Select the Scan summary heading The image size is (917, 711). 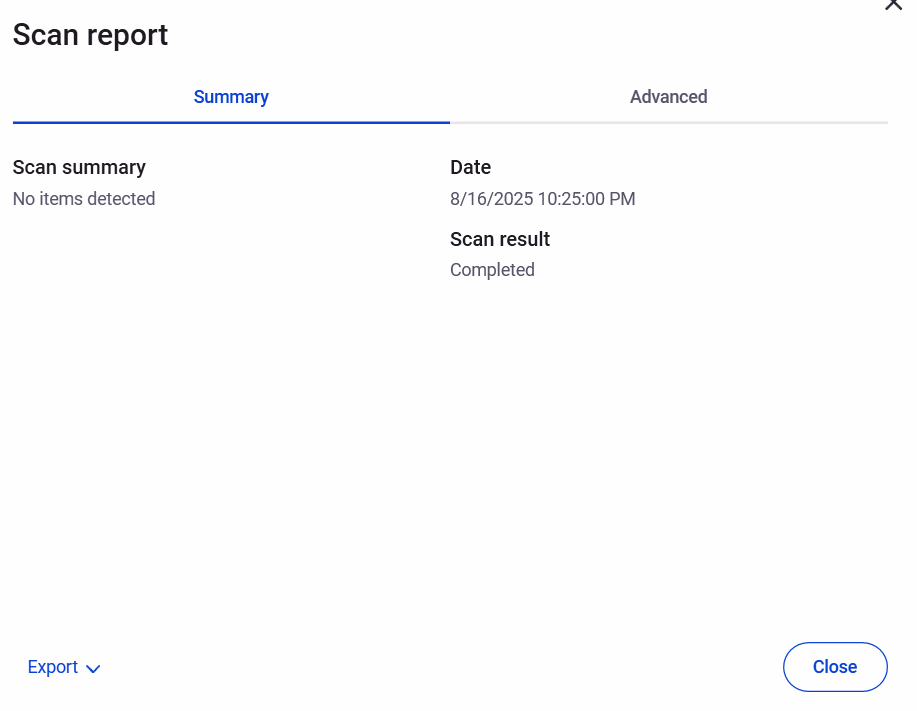pyautogui.click(x=79, y=167)
